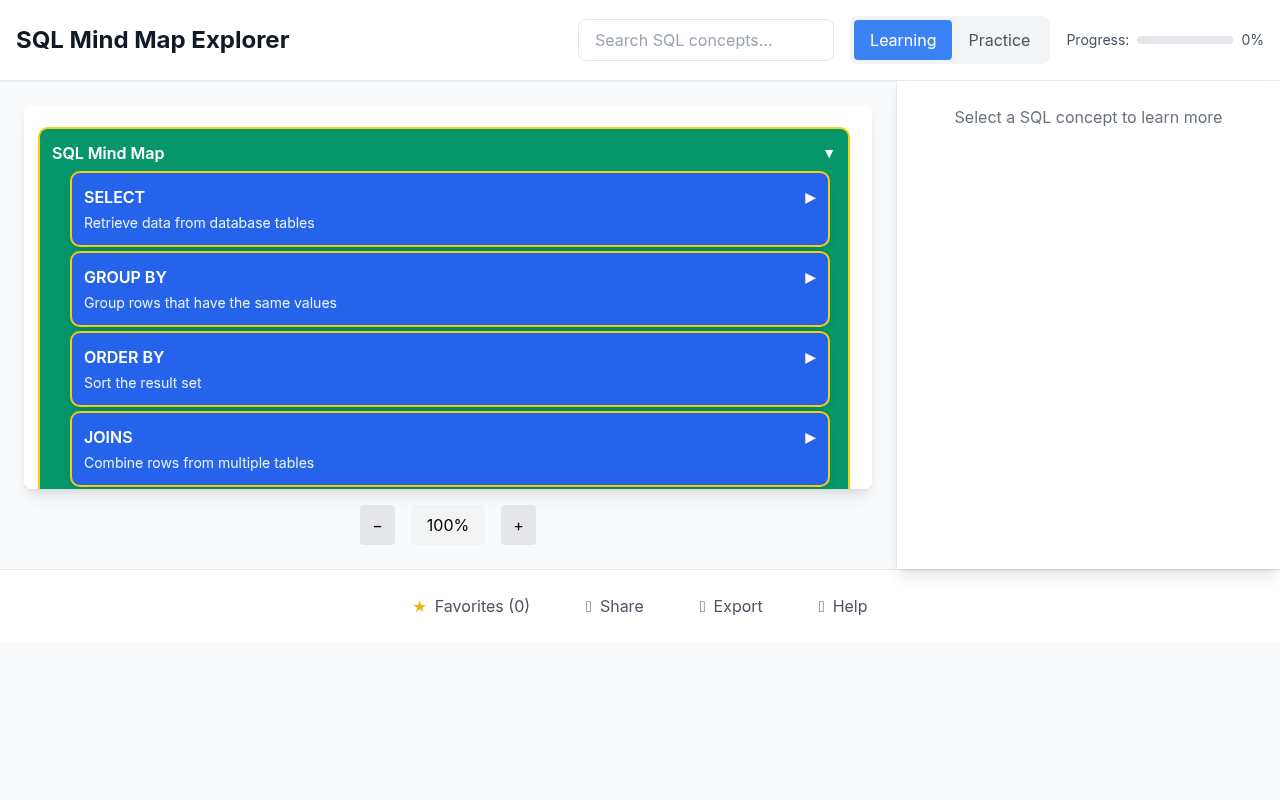Click the Export button

(730, 606)
